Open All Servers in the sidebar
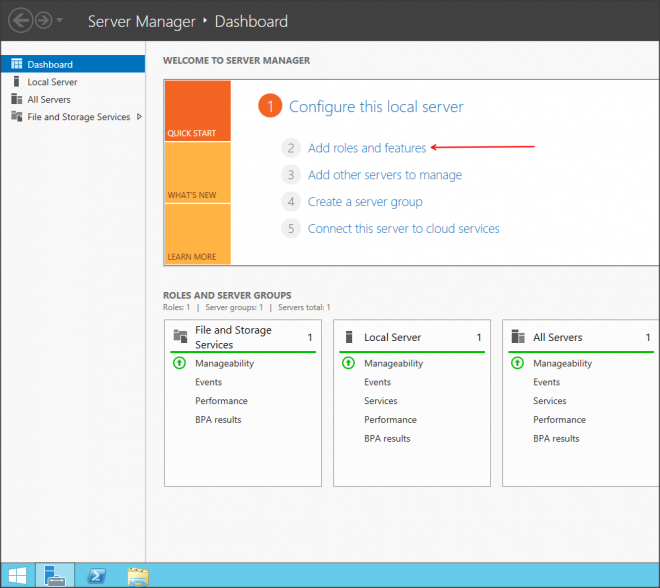The width and height of the screenshot is (660, 588). [49, 99]
